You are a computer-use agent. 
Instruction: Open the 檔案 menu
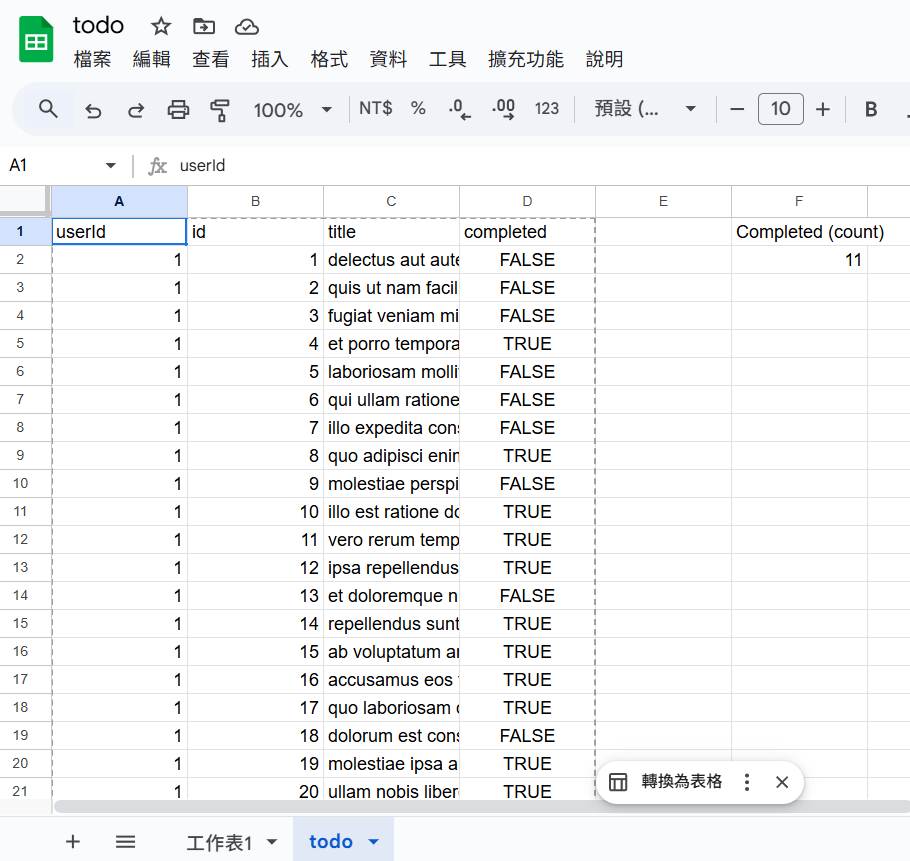92,59
